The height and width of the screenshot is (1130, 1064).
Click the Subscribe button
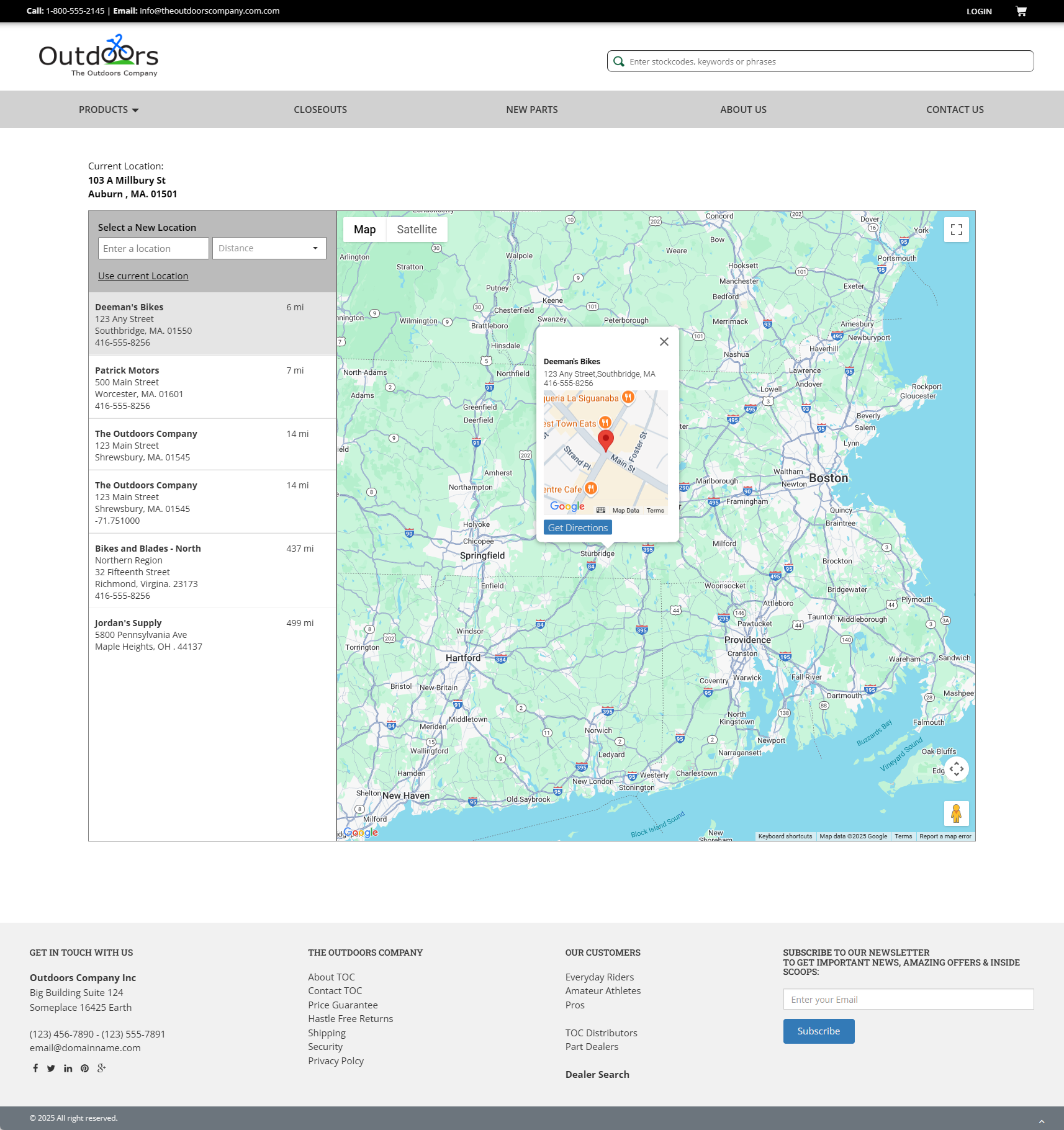pos(819,1031)
